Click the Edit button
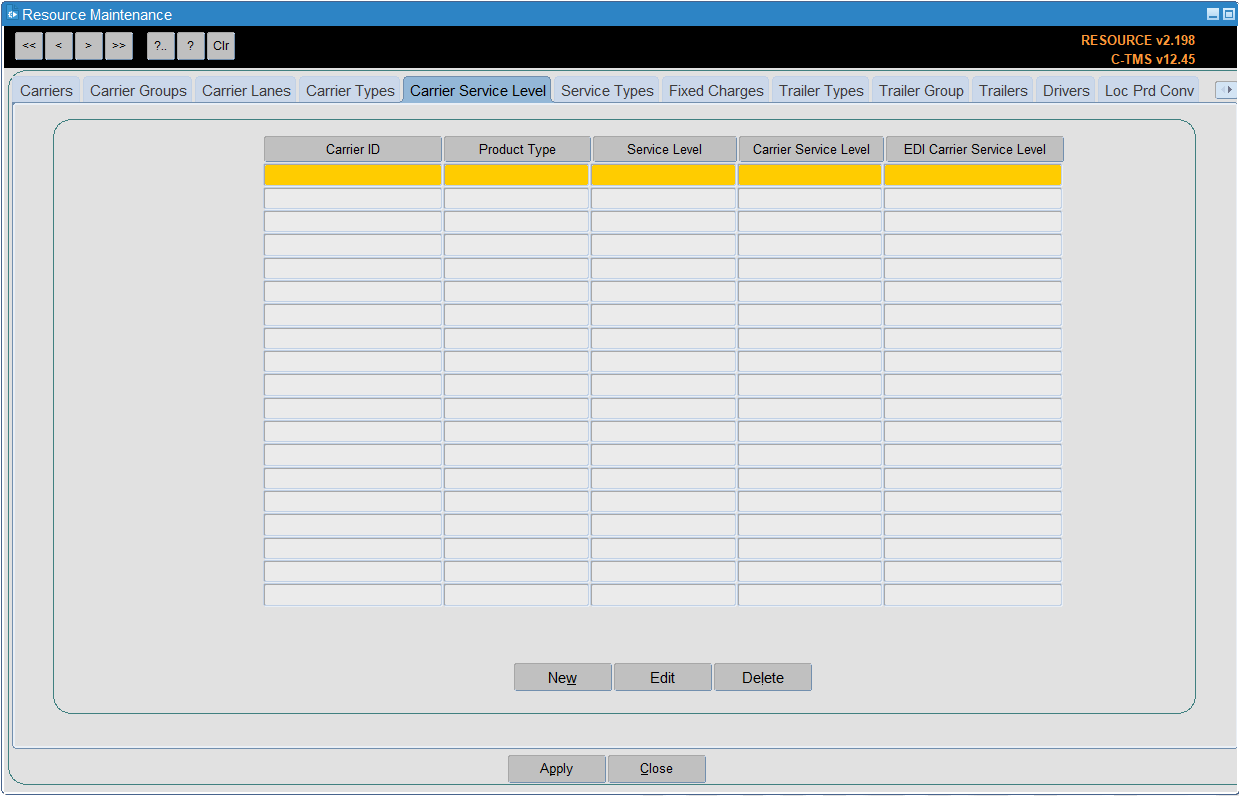Screen dimensions: 1239x796 coord(662,677)
